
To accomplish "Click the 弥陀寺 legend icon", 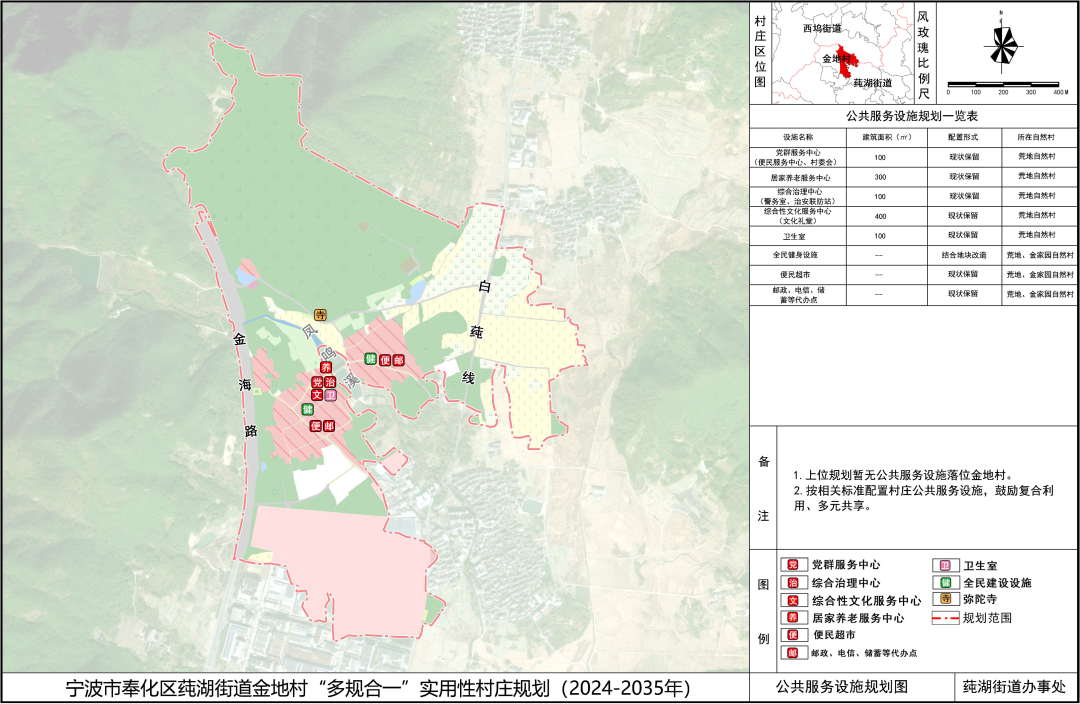I will pos(940,598).
